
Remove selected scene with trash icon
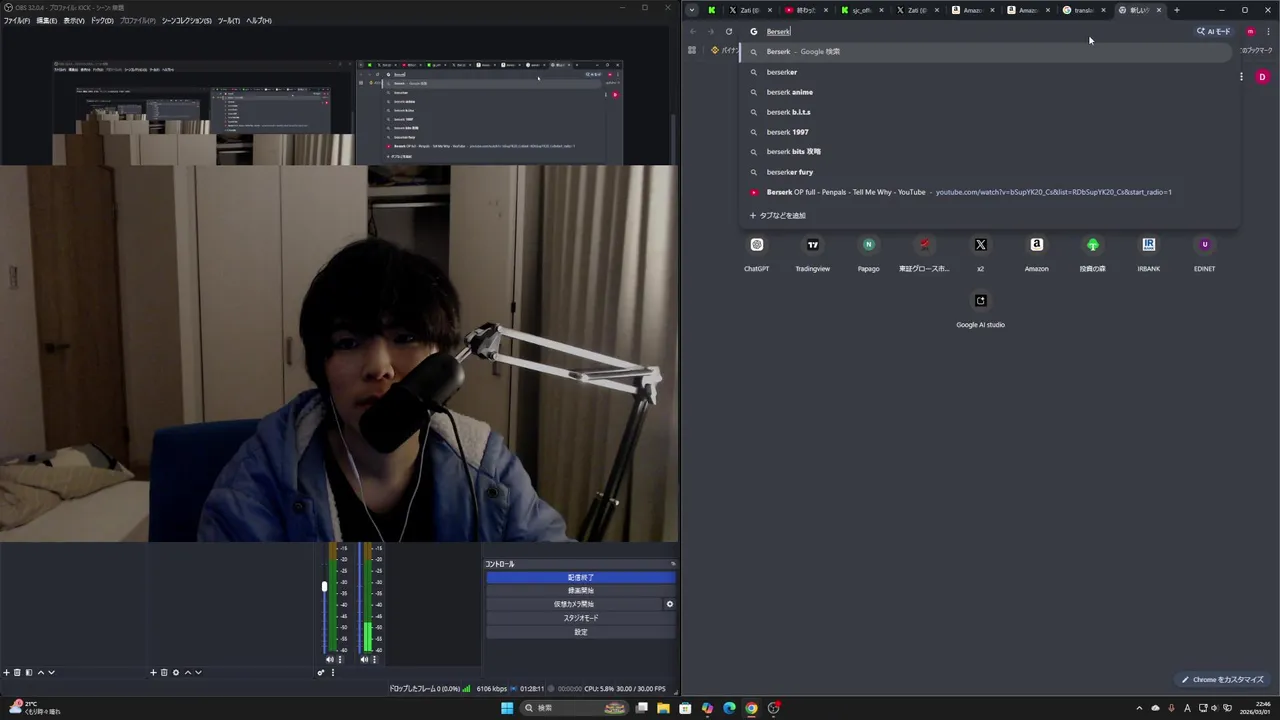click(x=17, y=672)
